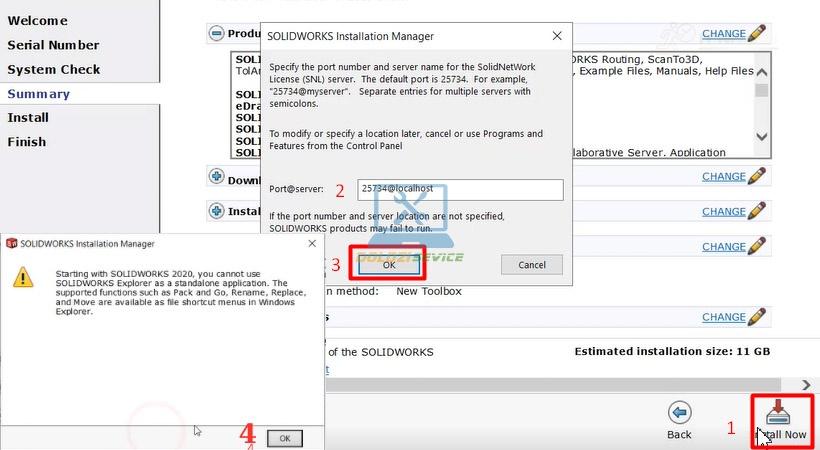Expand the Install section below Download
The image size is (820, 450).
216,211
